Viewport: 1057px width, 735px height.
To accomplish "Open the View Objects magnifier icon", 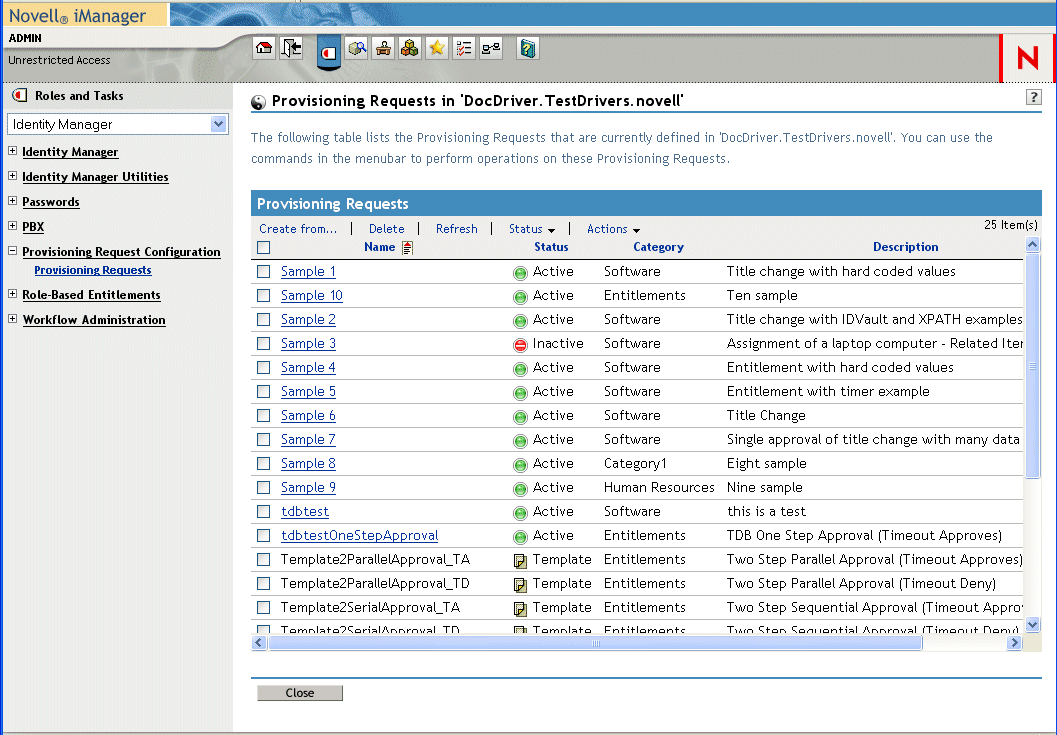I will pos(357,48).
